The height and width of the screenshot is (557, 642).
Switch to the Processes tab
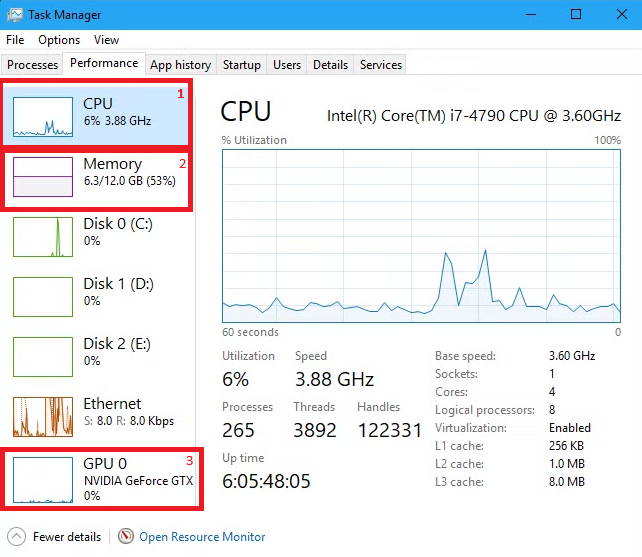pyautogui.click(x=32, y=65)
